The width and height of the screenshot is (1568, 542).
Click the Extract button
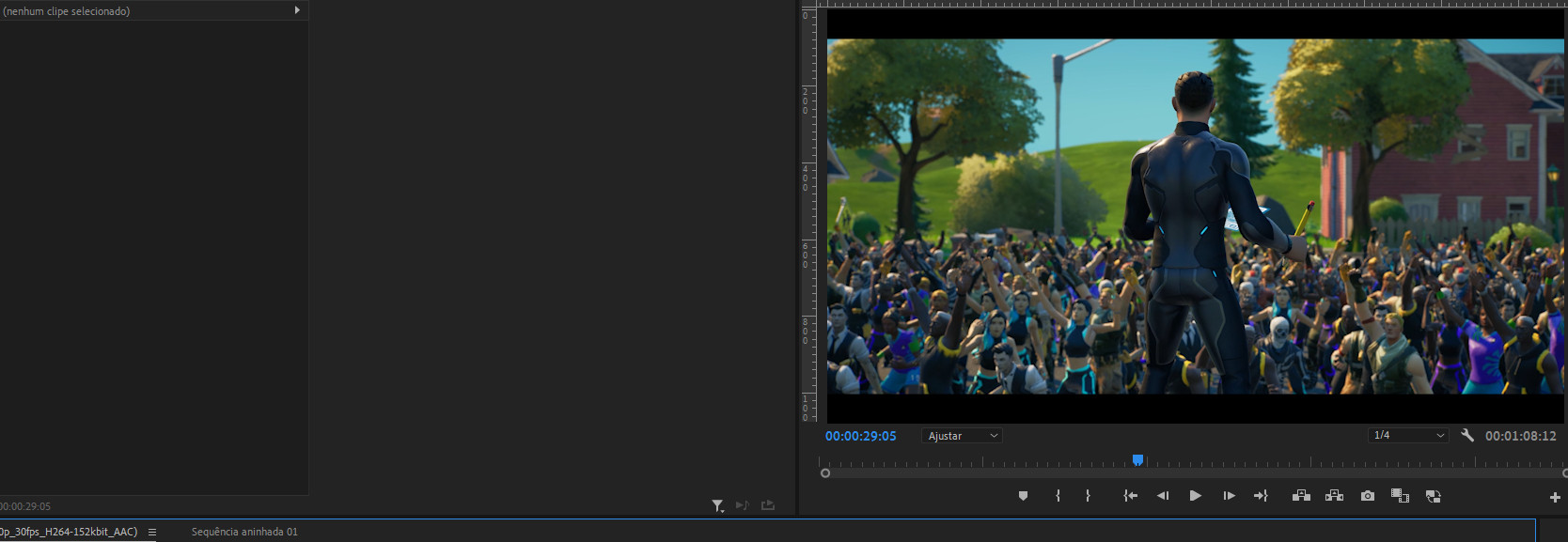coord(1334,496)
